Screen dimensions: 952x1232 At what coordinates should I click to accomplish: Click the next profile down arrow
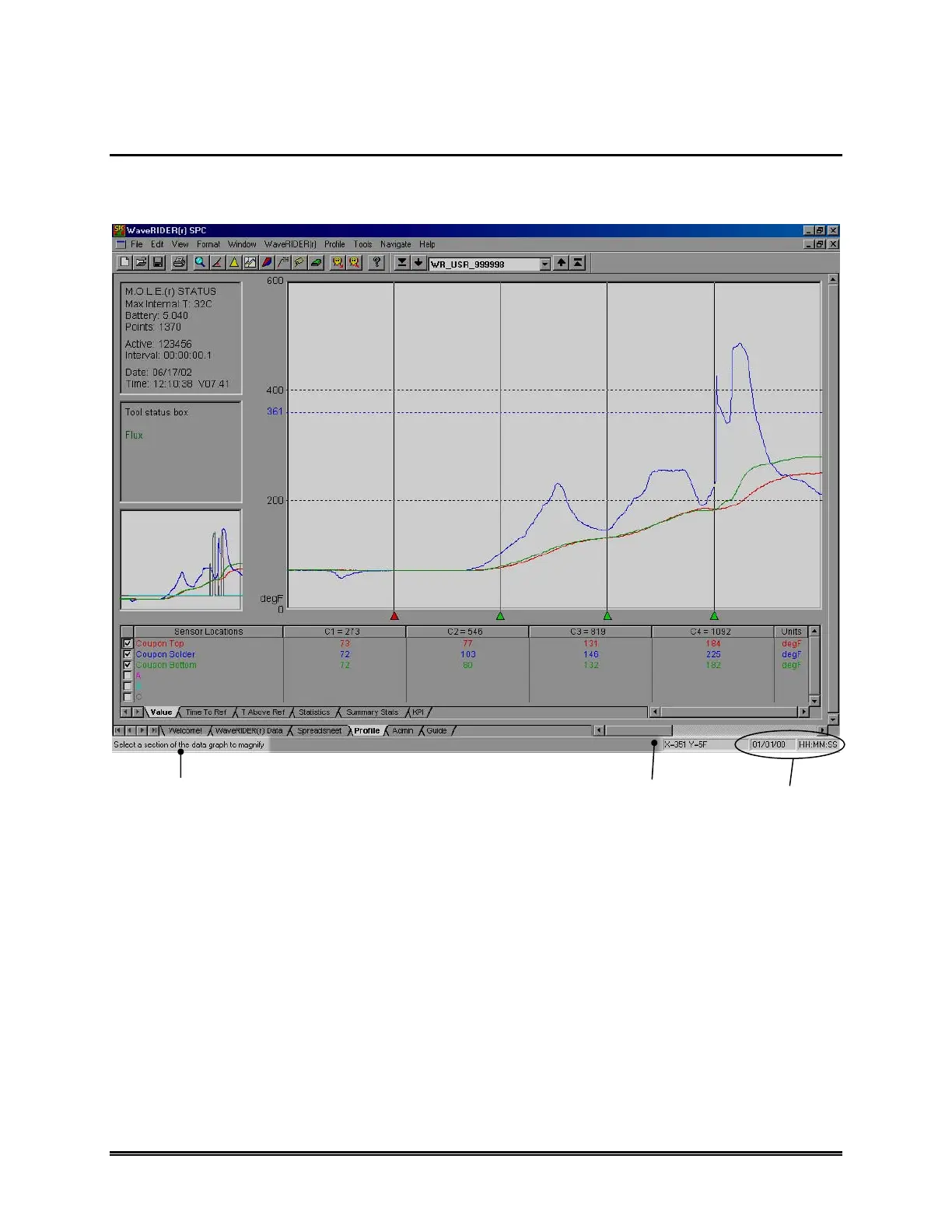[418, 263]
